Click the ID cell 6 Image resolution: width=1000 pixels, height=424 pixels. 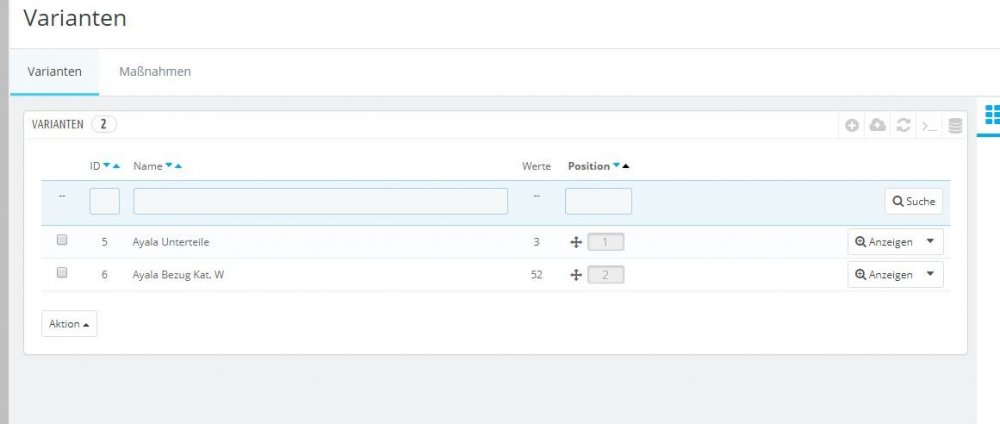point(105,275)
